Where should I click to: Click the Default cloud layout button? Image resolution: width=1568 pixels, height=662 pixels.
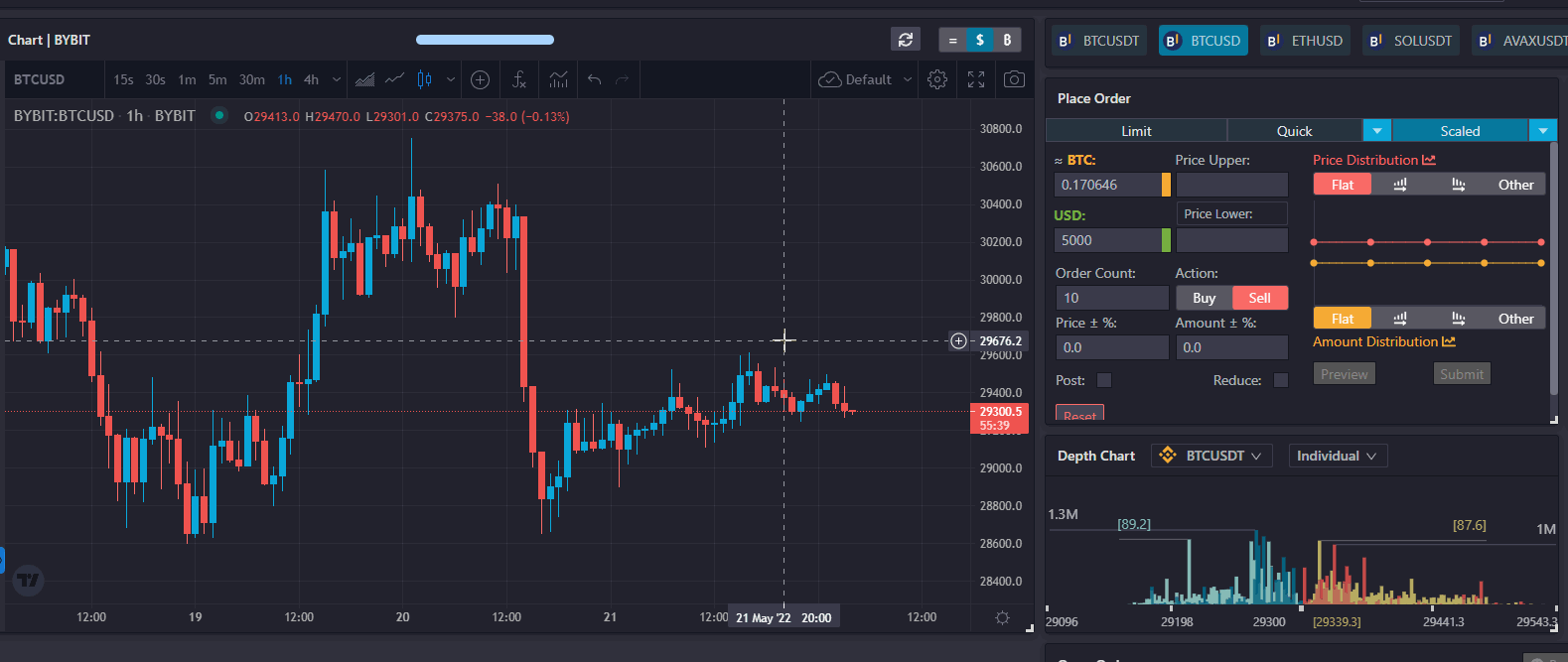[x=855, y=79]
